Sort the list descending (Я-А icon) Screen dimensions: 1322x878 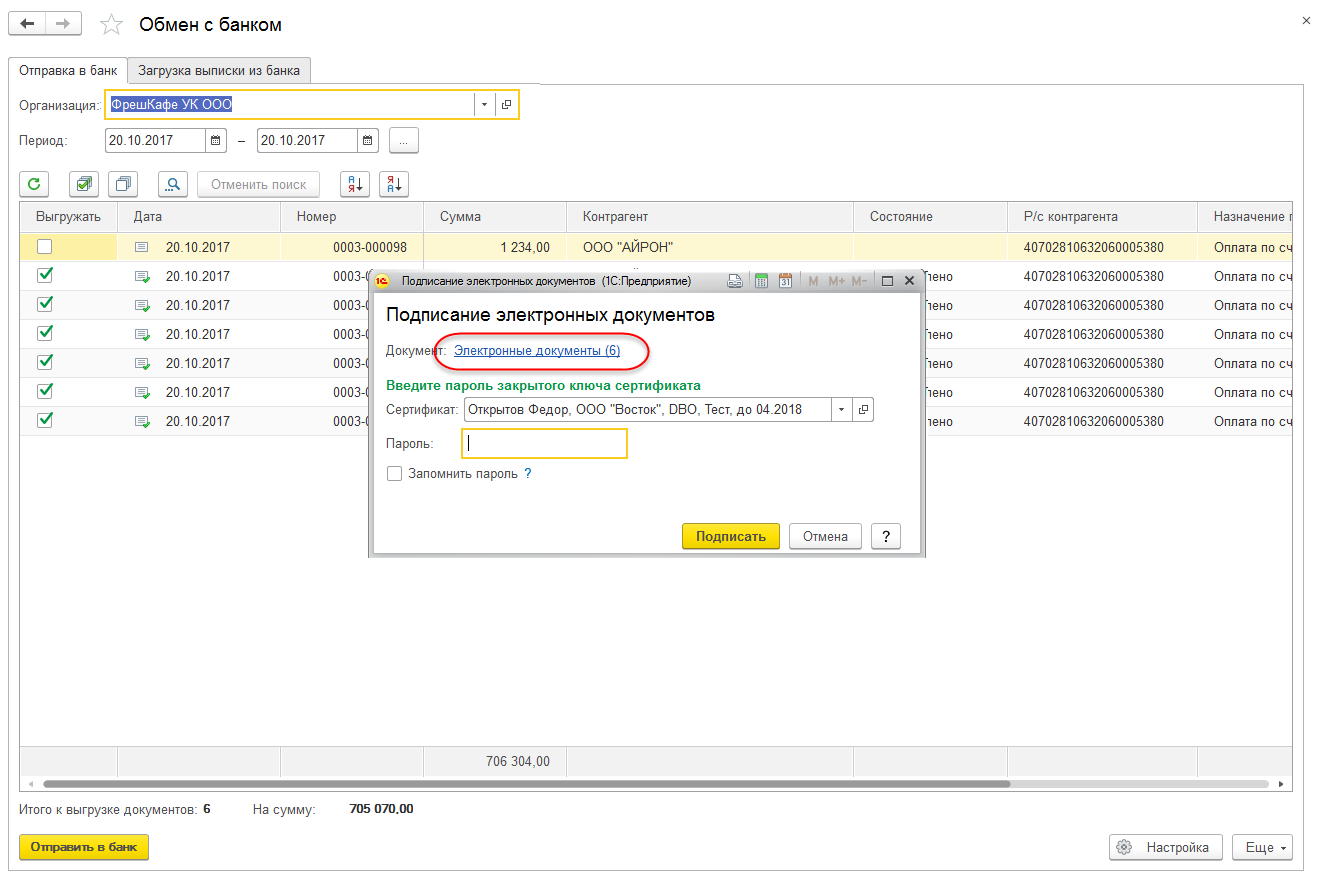(394, 184)
